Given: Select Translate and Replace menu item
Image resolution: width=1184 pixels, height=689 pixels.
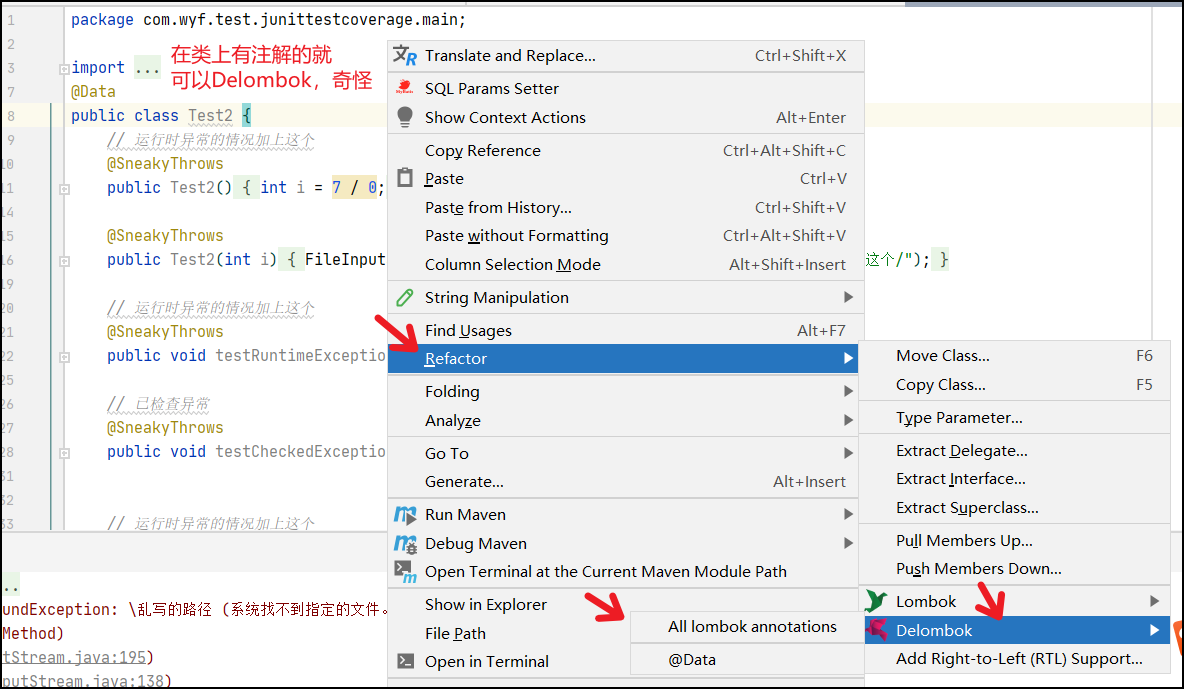Looking at the screenshot, I should click(x=625, y=56).
